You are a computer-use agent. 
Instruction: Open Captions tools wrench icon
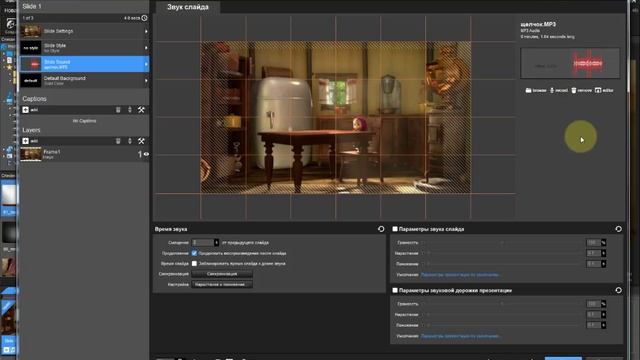pos(141,110)
